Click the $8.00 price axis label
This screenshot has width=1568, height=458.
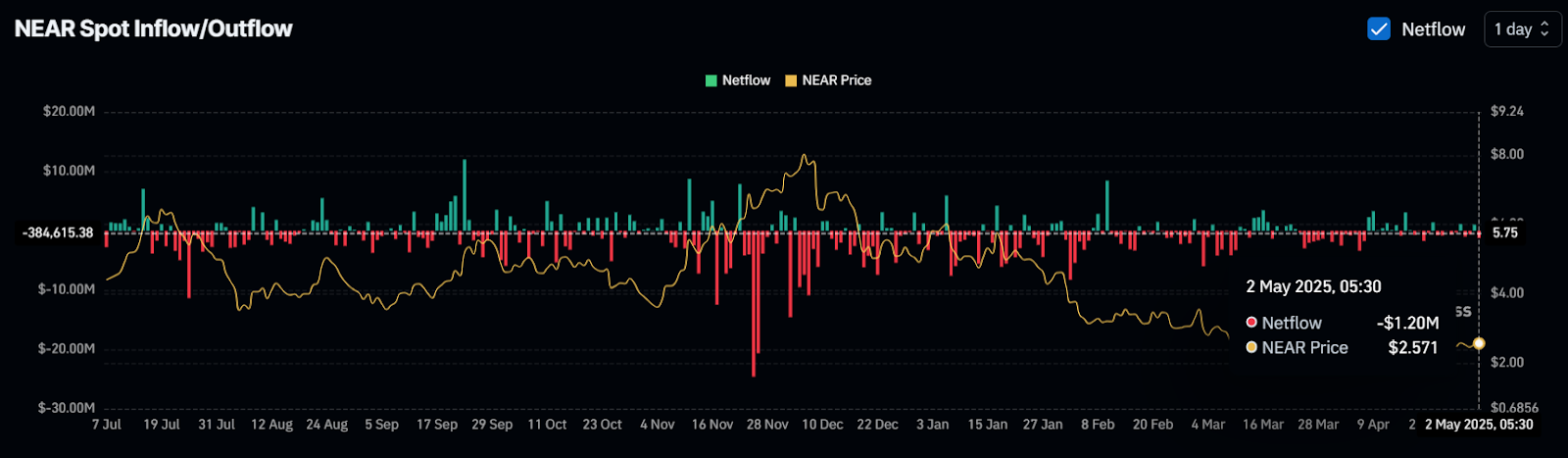point(1507,154)
